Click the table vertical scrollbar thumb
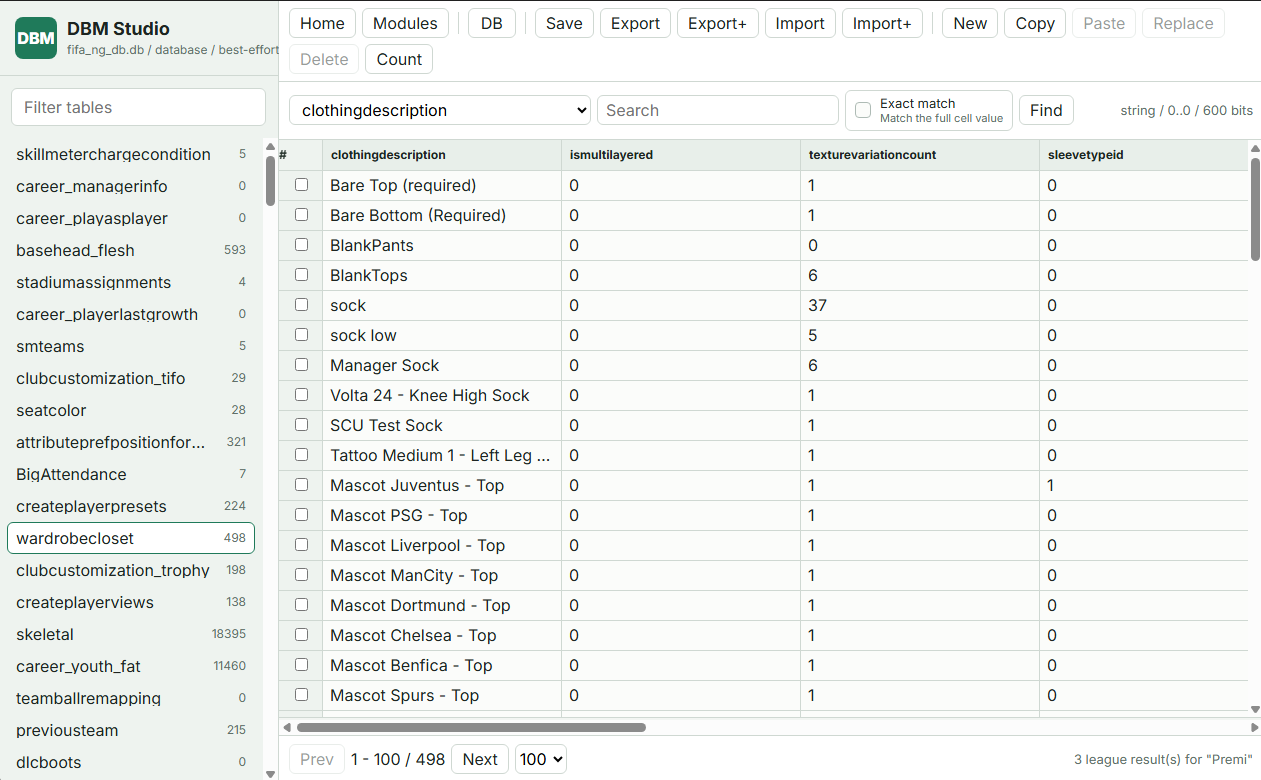Viewport: 1261px width, 780px height. (1255, 209)
